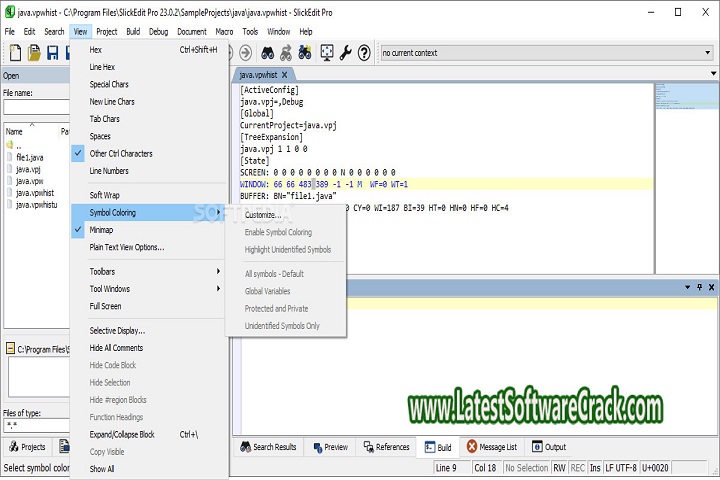Switch to the Search Results tab
This screenshot has height=480, width=720.
[x=269, y=447]
